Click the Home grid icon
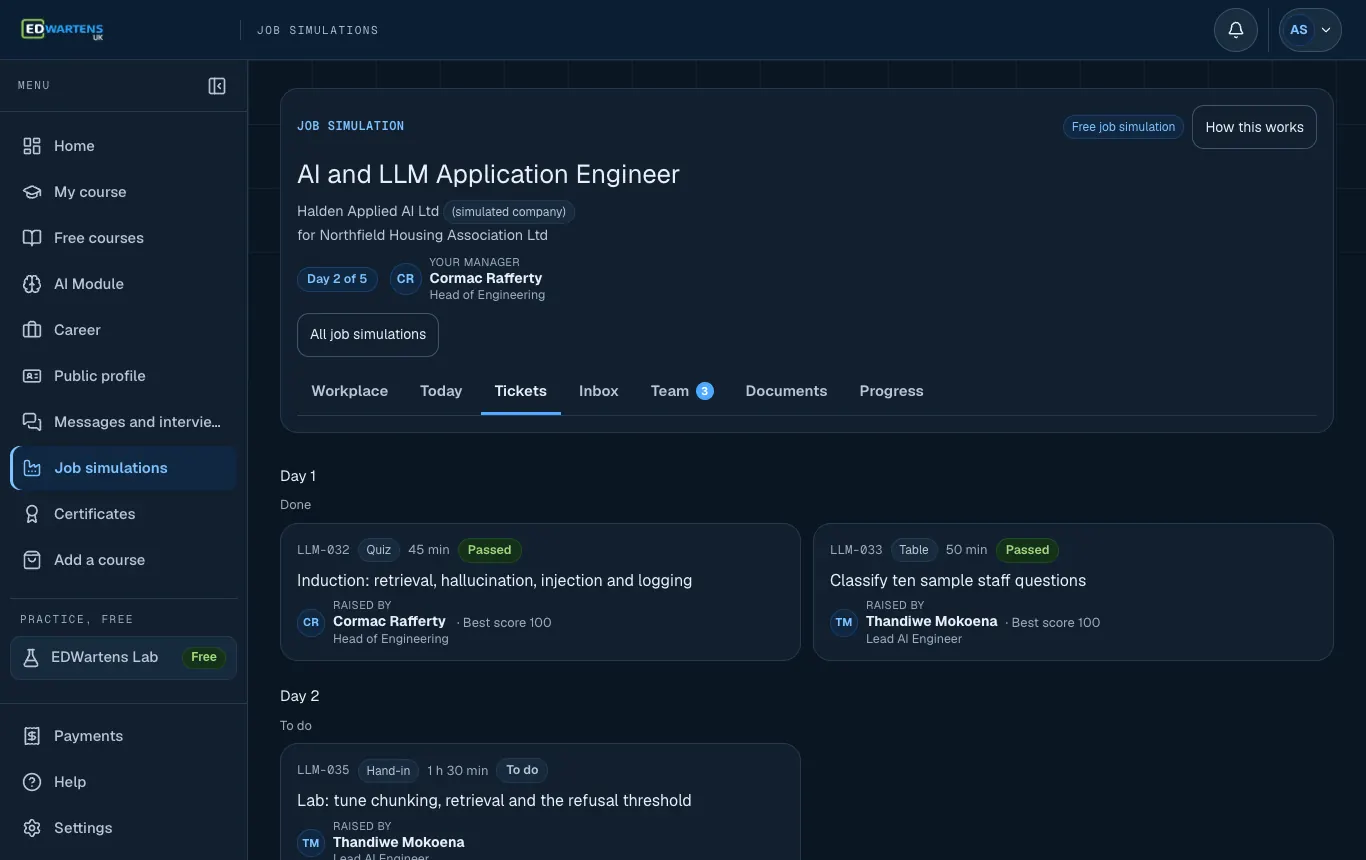Image resolution: width=1366 pixels, height=860 pixels. [32, 146]
